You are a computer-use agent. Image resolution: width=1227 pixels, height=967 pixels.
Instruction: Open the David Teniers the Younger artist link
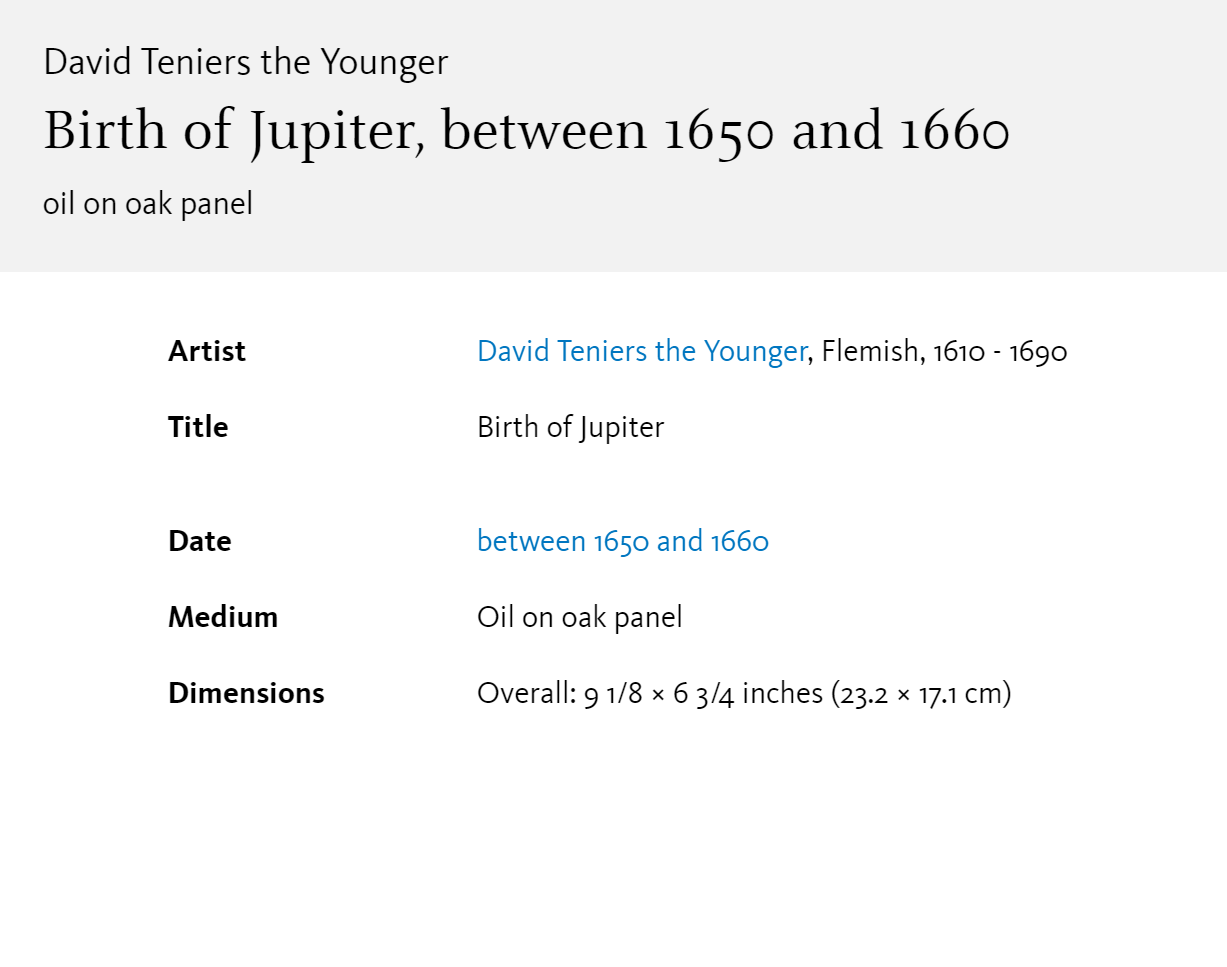coord(642,351)
